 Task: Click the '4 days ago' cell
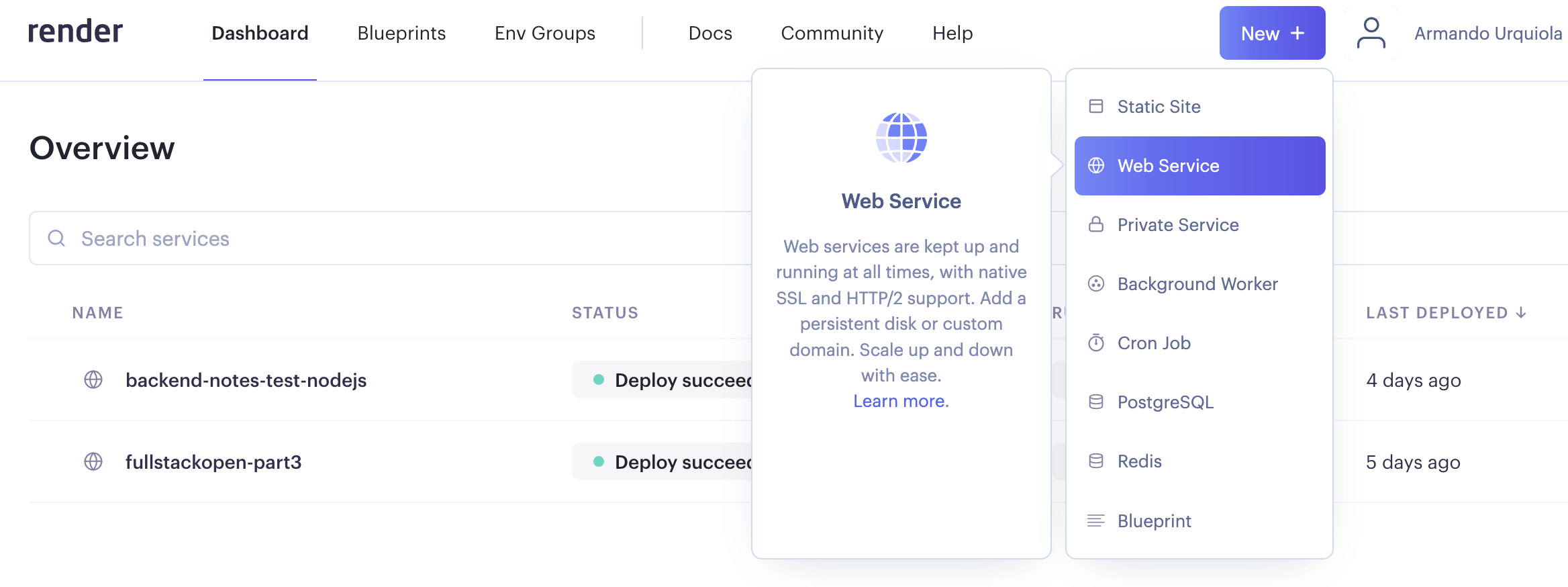coord(1414,380)
